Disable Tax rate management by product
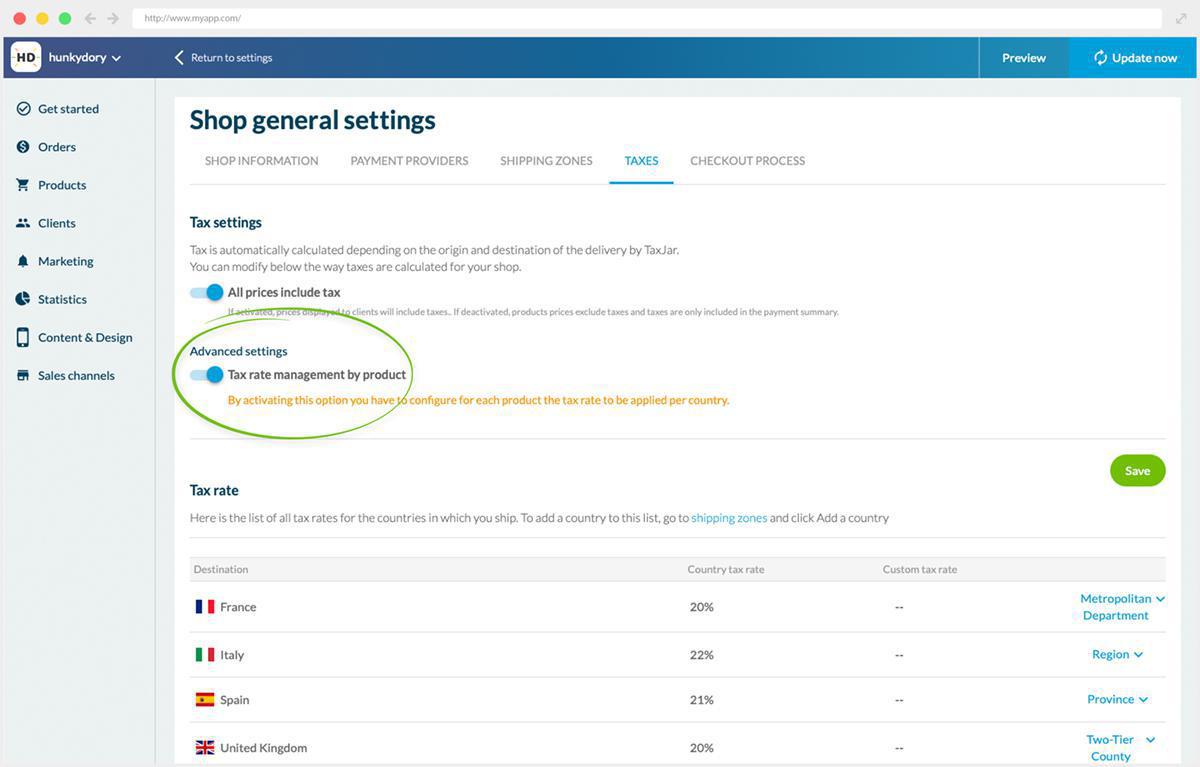The height and width of the screenshot is (767, 1200). click(207, 375)
